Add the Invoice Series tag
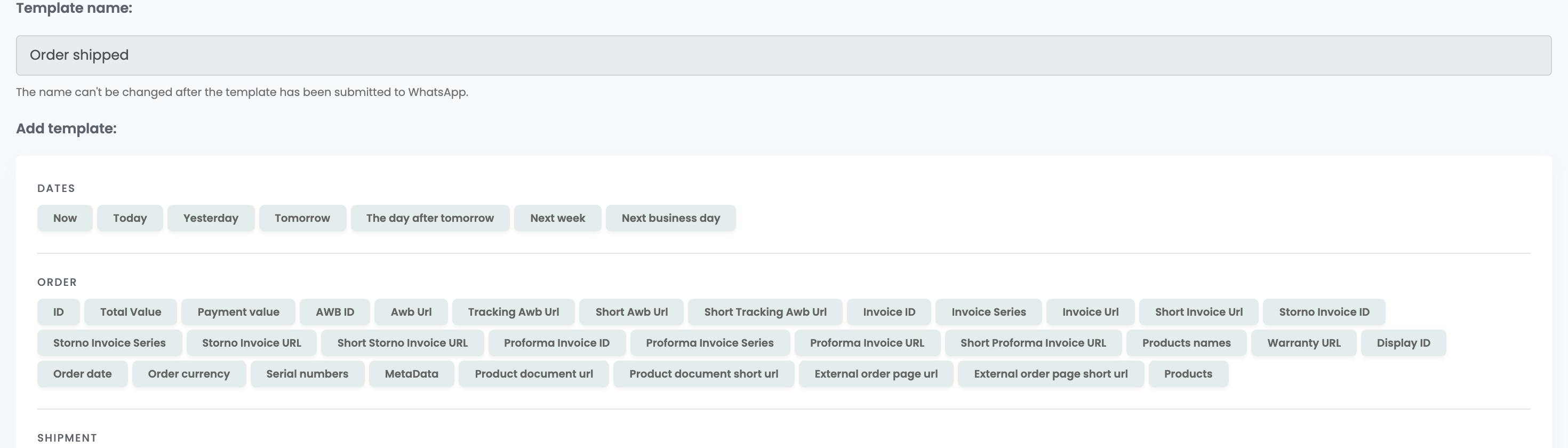Viewport: 1568px width, 448px height. click(x=988, y=311)
